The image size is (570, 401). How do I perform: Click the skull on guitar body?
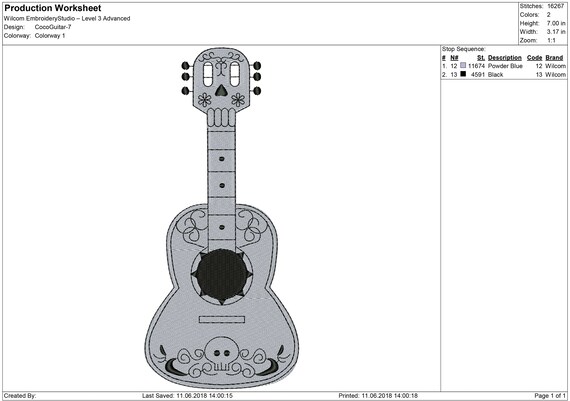tap(222, 354)
